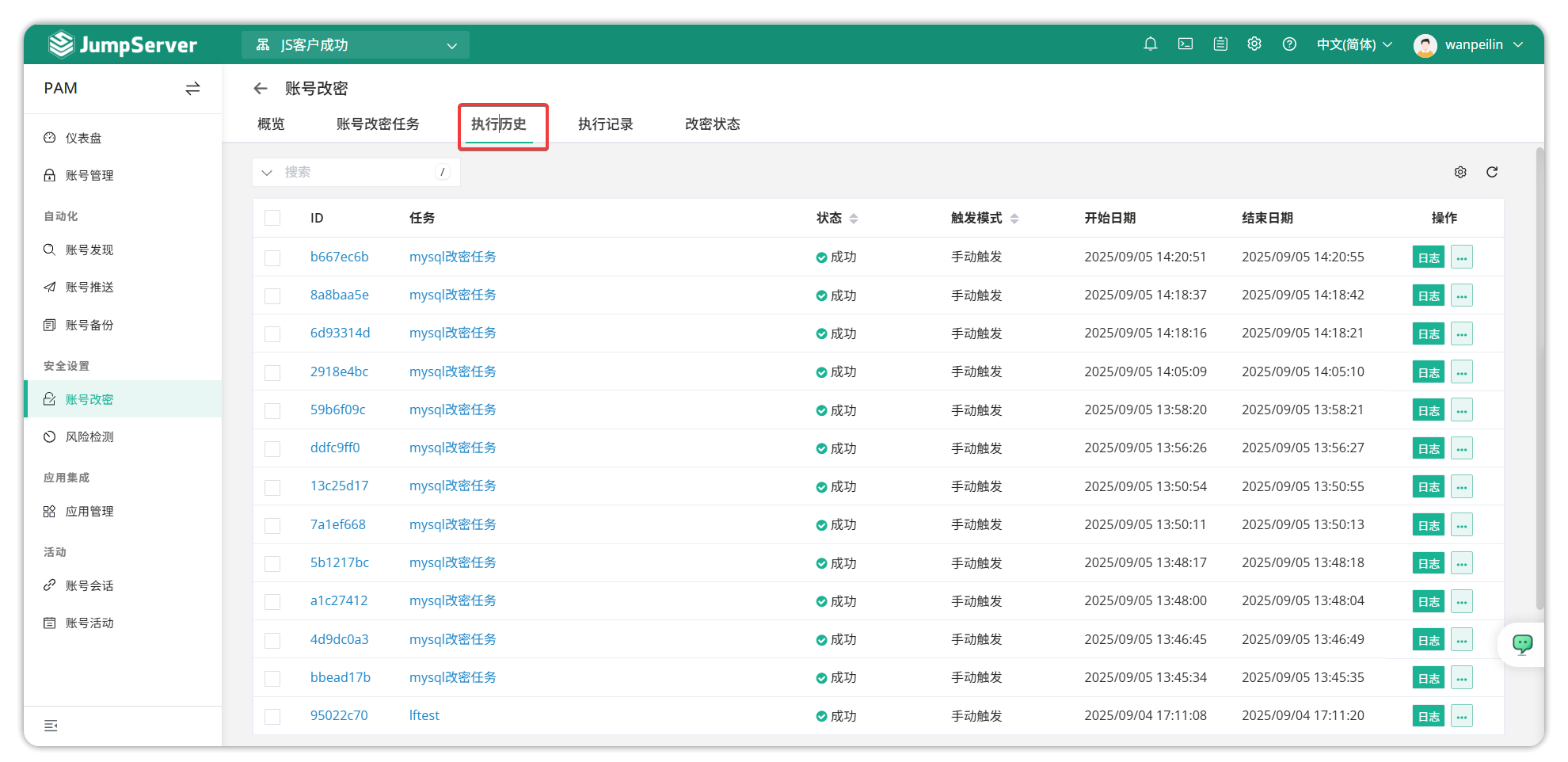This screenshot has width=1568, height=762.
Task: Open the 账号改密任务 tab
Action: (x=378, y=124)
